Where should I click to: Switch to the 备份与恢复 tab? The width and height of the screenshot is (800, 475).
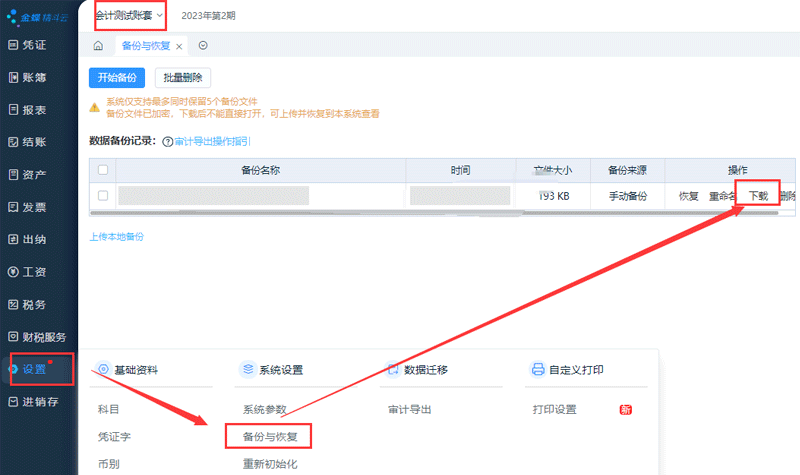pyautogui.click(x=146, y=46)
